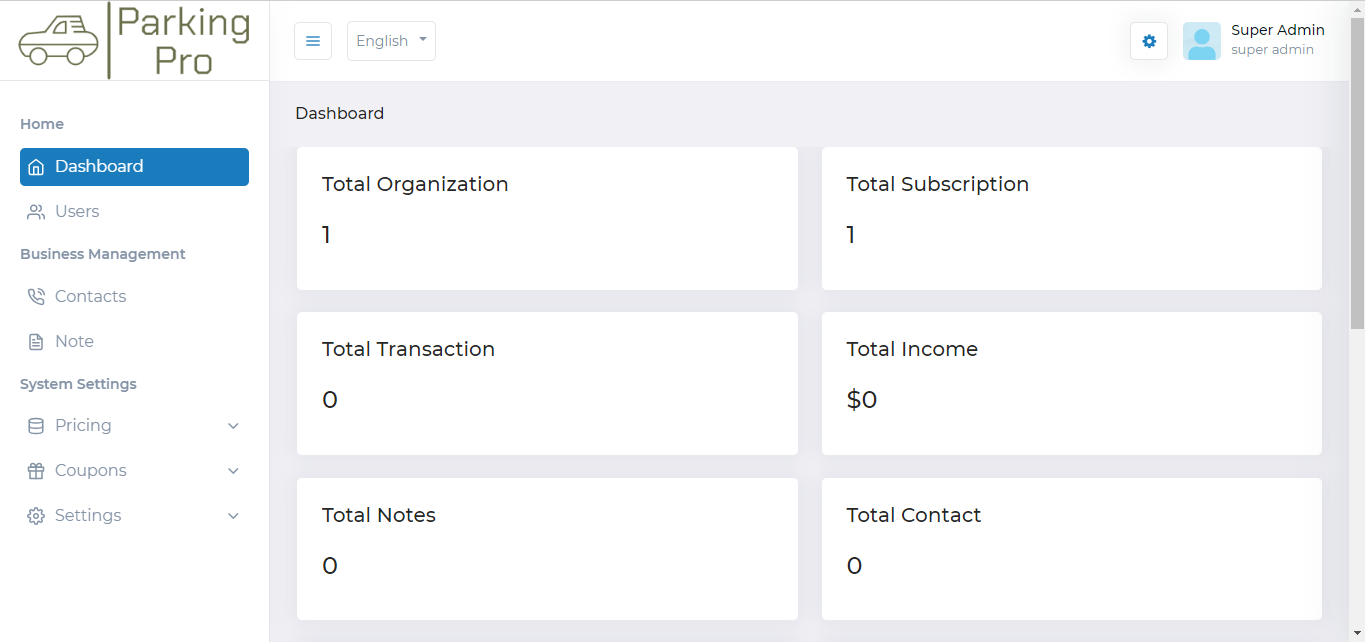This screenshot has width=1365, height=642.
Task: Click the blue gear settings icon
Action: pos(1149,41)
